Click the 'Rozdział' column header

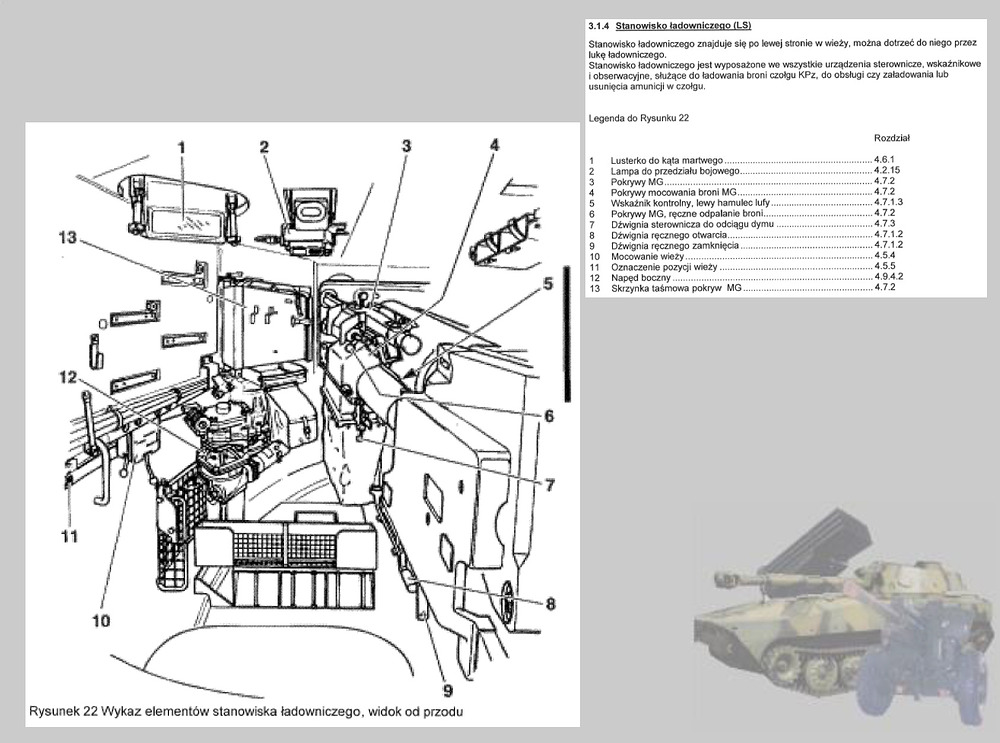[x=891, y=137]
